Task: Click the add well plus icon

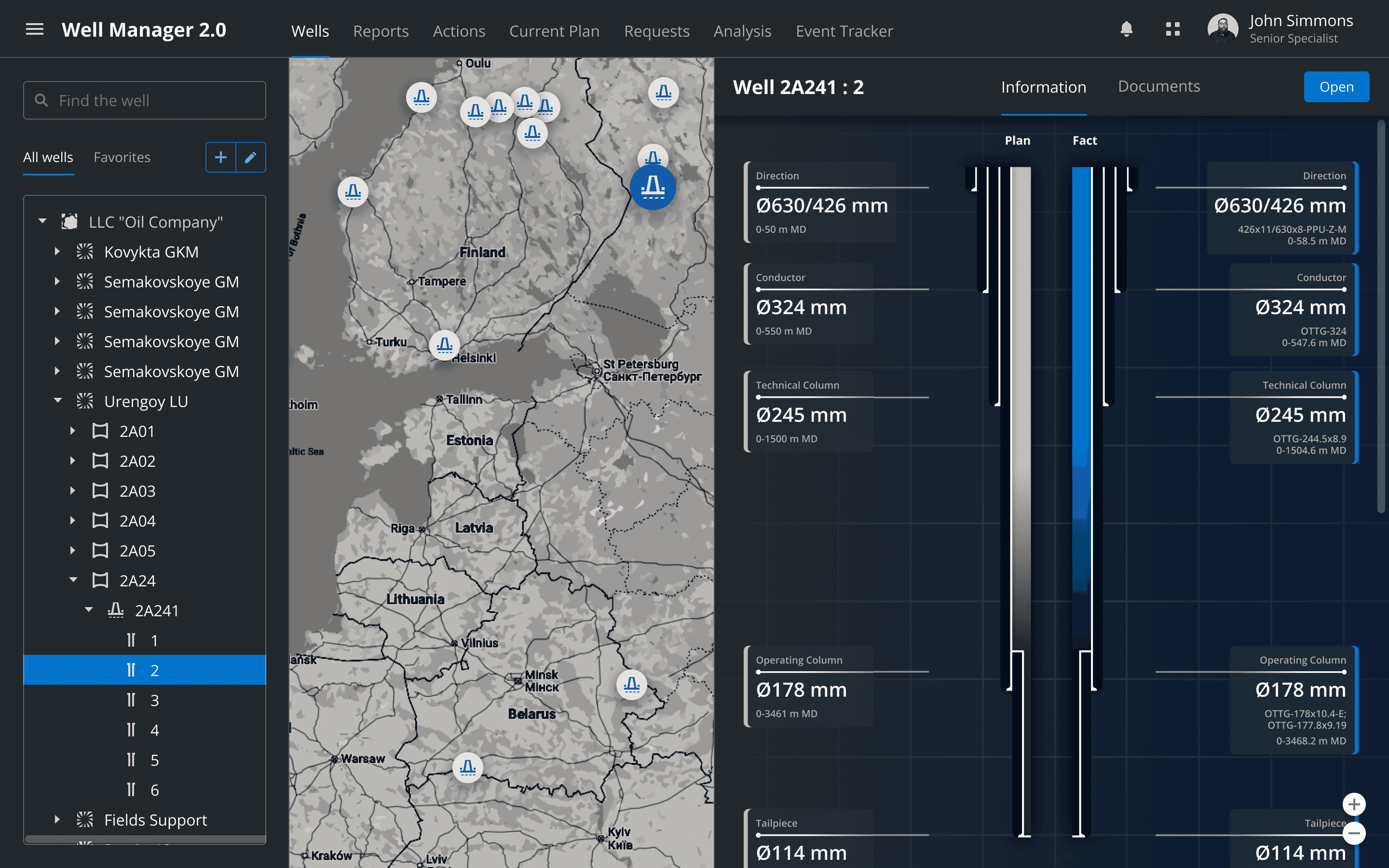Action: tap(221, 157)
